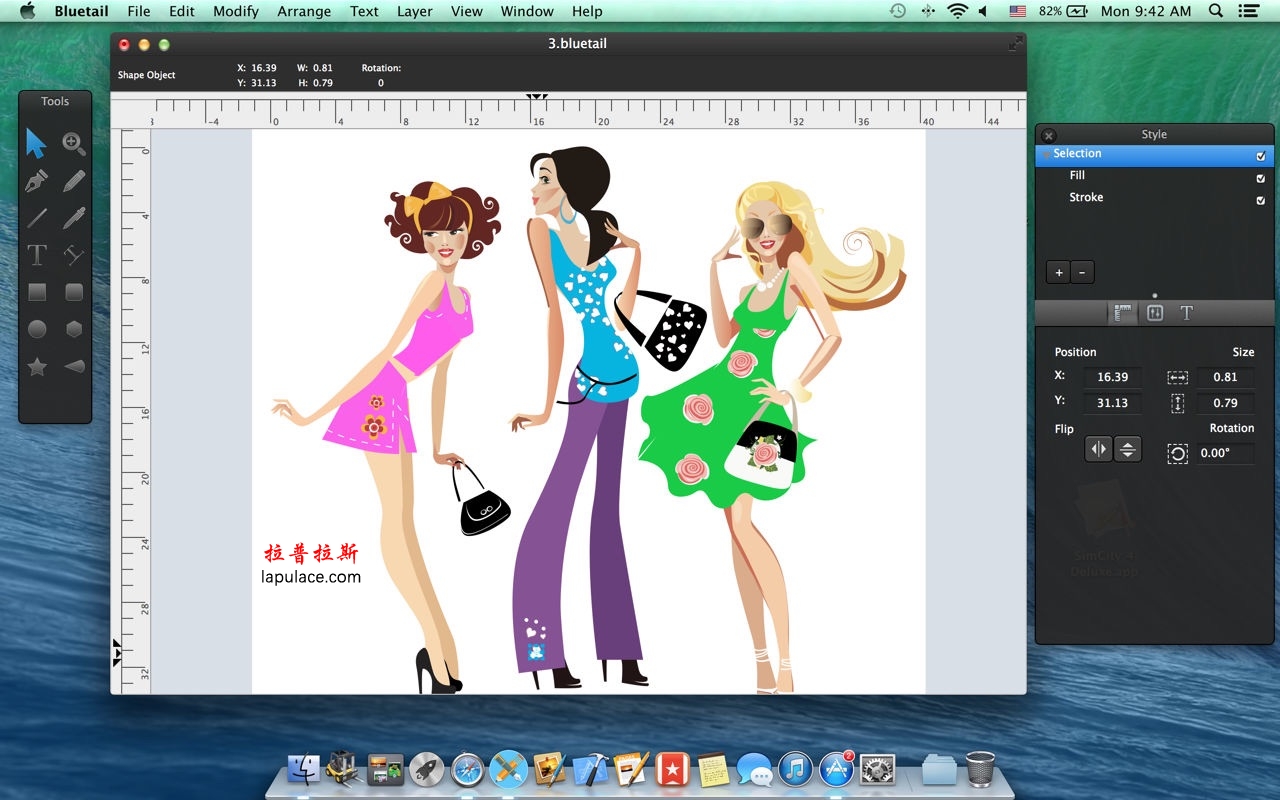Image resolution: width=1280 pixels, height=800 pixels.
Task: Open the Edit menu
Action: pyautogui.click(x=182, y=11)
